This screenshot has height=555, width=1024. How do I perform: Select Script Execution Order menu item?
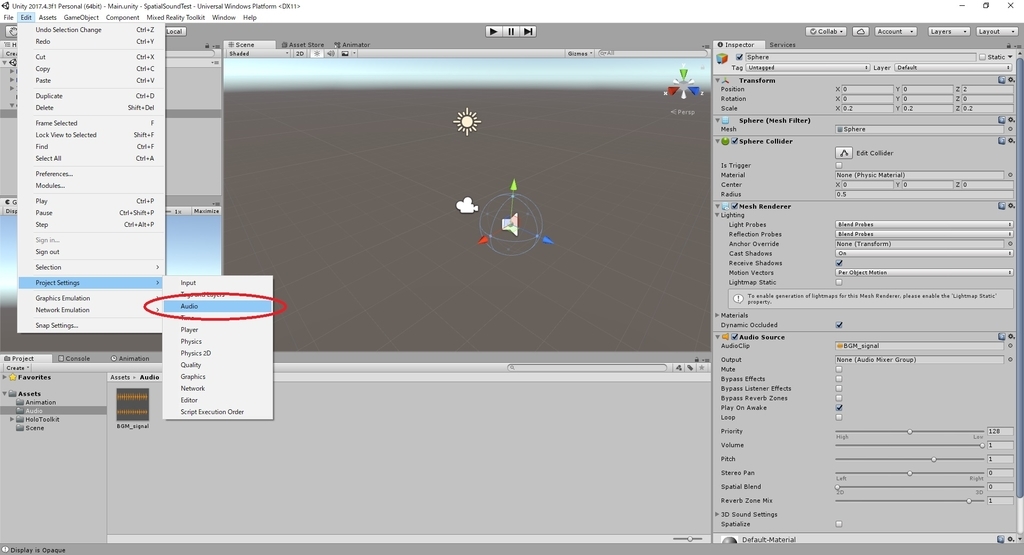click(217, 412)
